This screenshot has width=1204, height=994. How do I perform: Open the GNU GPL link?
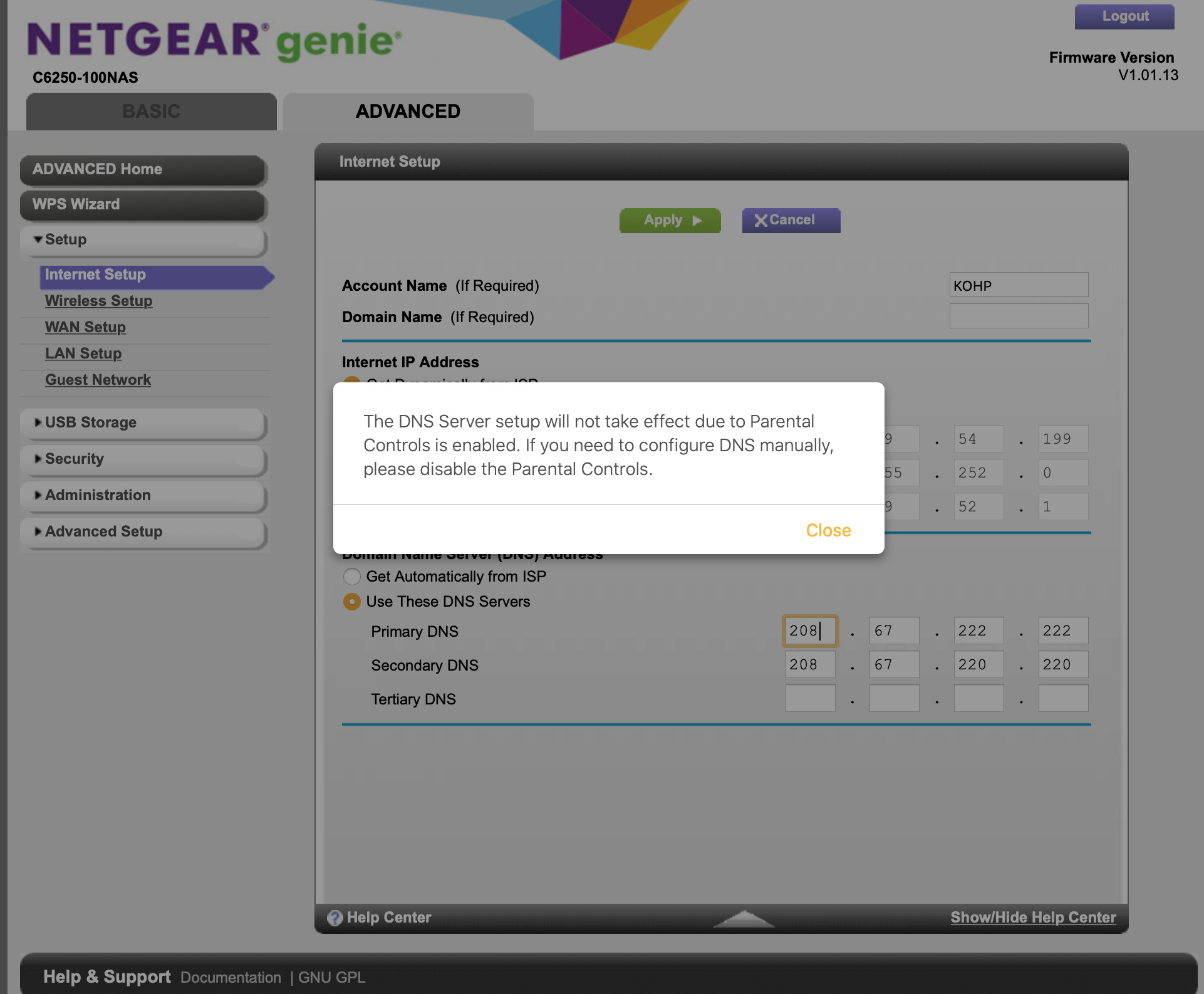pos(331,978)
